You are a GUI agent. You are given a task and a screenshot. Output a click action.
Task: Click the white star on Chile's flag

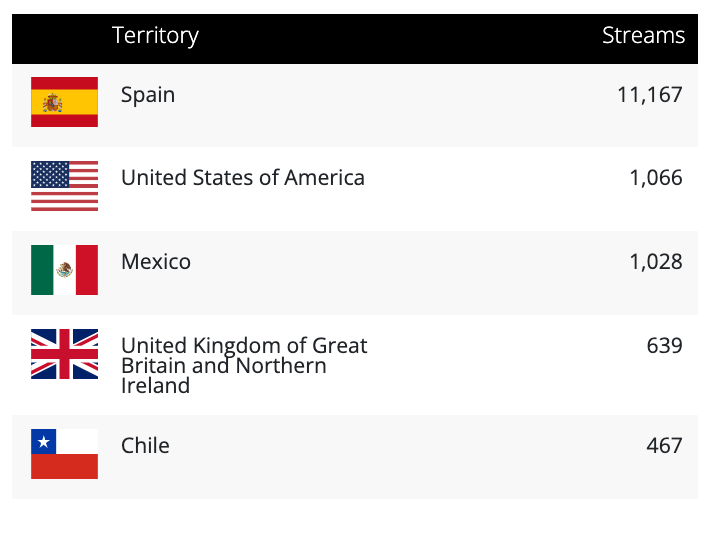pos(43,441)
